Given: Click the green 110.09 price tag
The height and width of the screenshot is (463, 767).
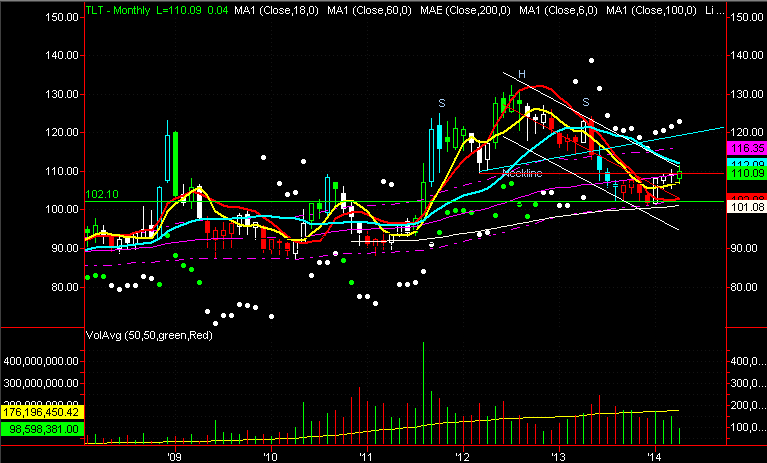Looking at the screenshot, I should point(747,173).
